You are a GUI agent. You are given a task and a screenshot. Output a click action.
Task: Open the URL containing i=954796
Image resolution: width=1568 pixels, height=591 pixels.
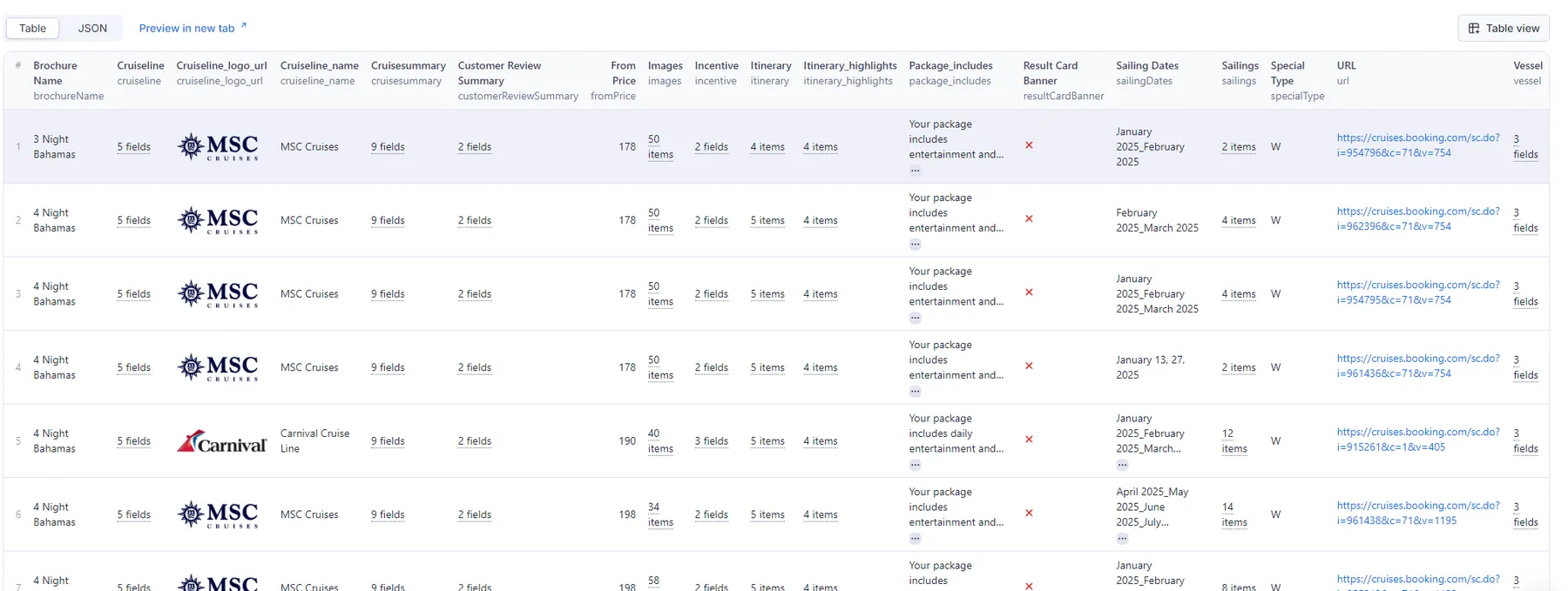coord(1418,145)
